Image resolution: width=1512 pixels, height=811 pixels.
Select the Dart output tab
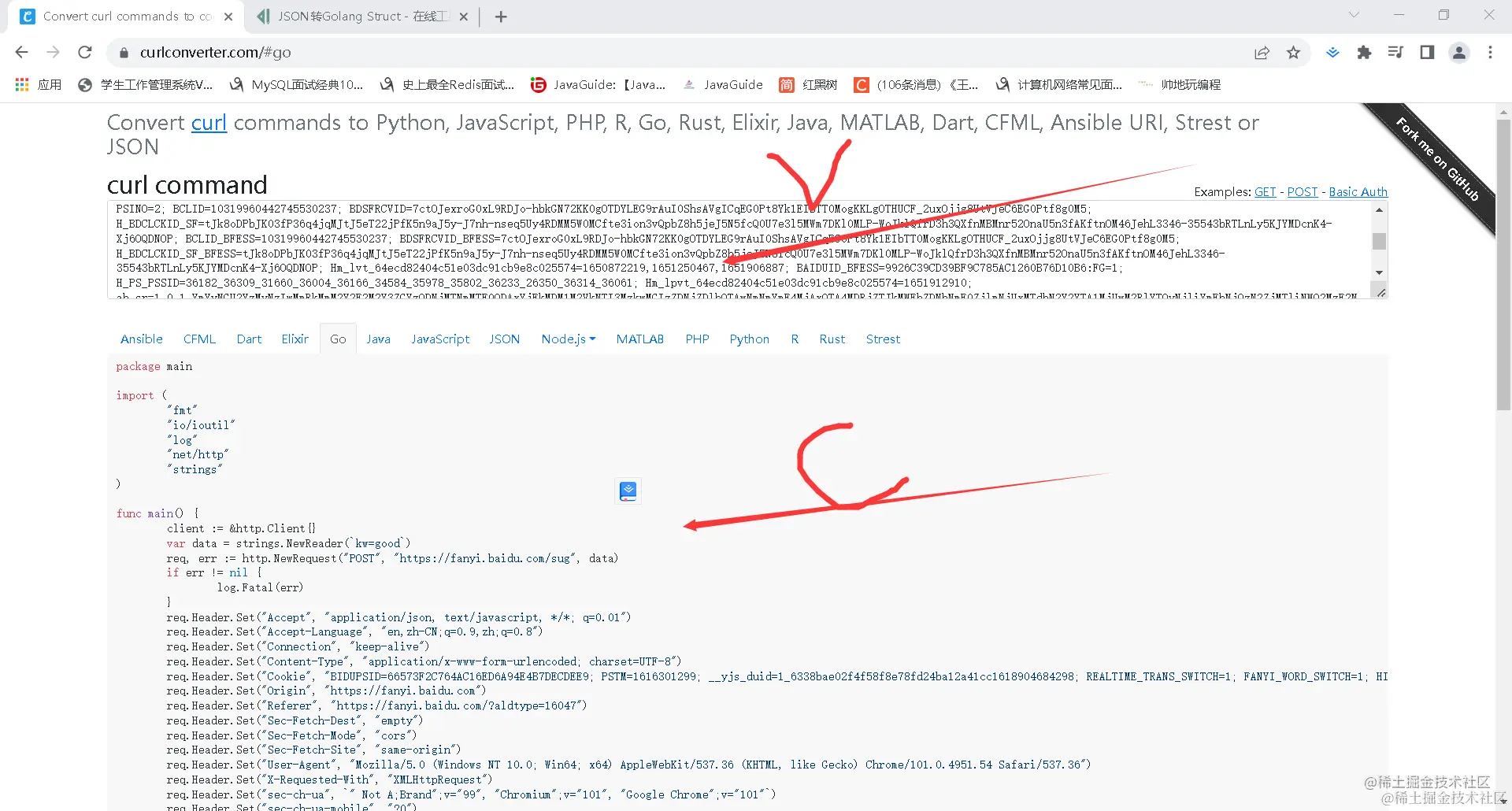(x=249, y=339)
